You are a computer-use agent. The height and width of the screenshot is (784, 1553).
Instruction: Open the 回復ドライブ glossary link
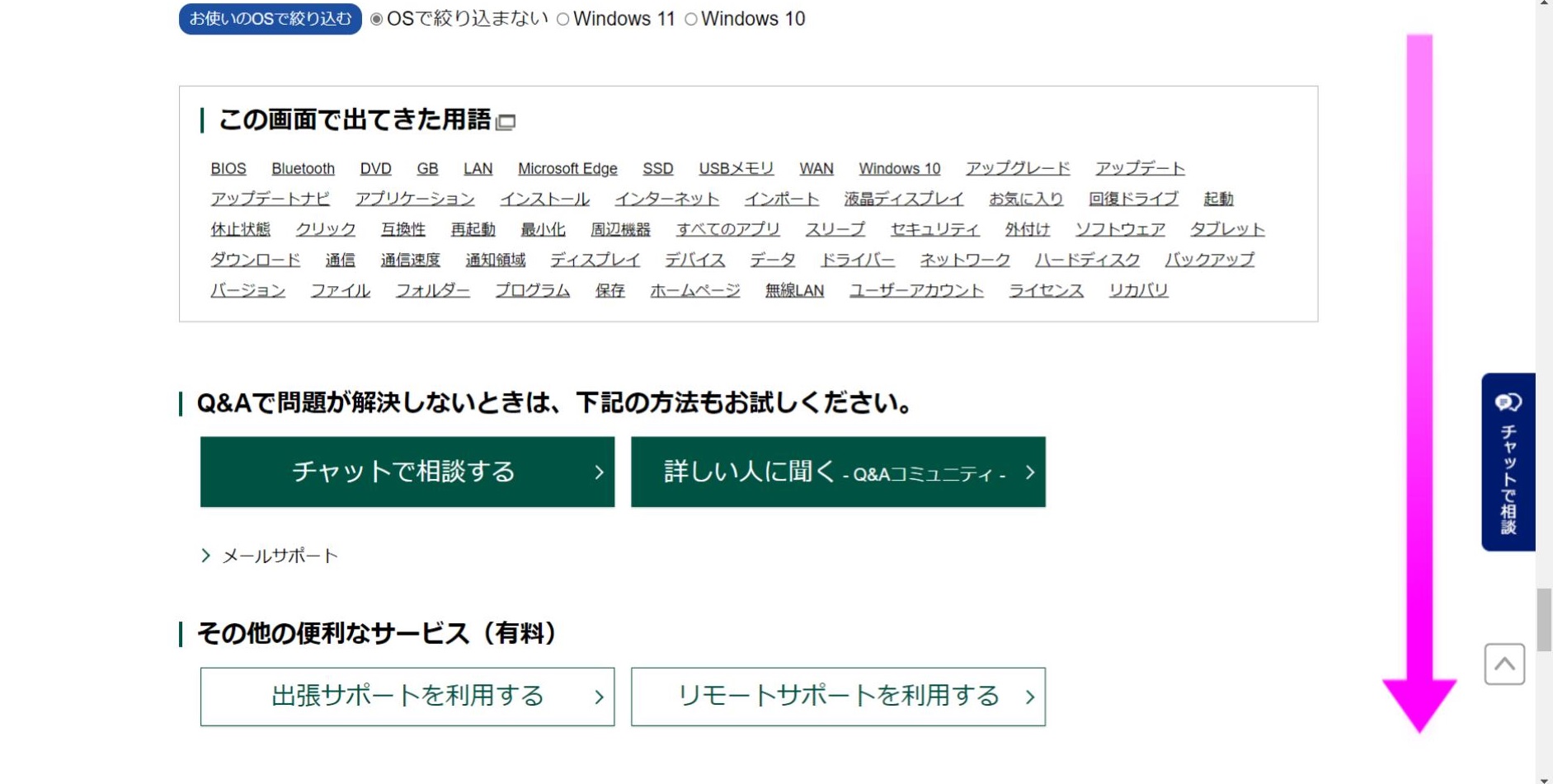(x=1132, y=200)
